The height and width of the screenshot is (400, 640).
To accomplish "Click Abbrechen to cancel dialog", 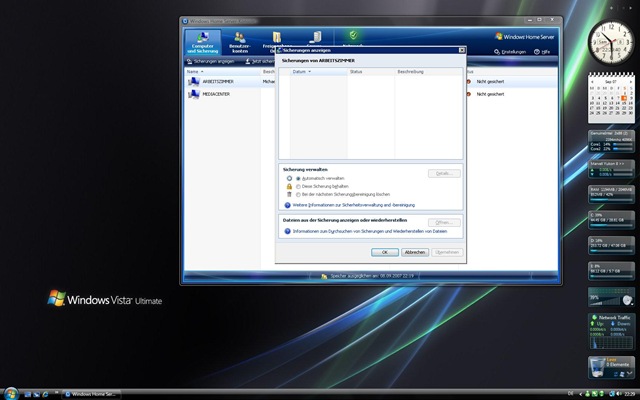I will click(415, 252).
